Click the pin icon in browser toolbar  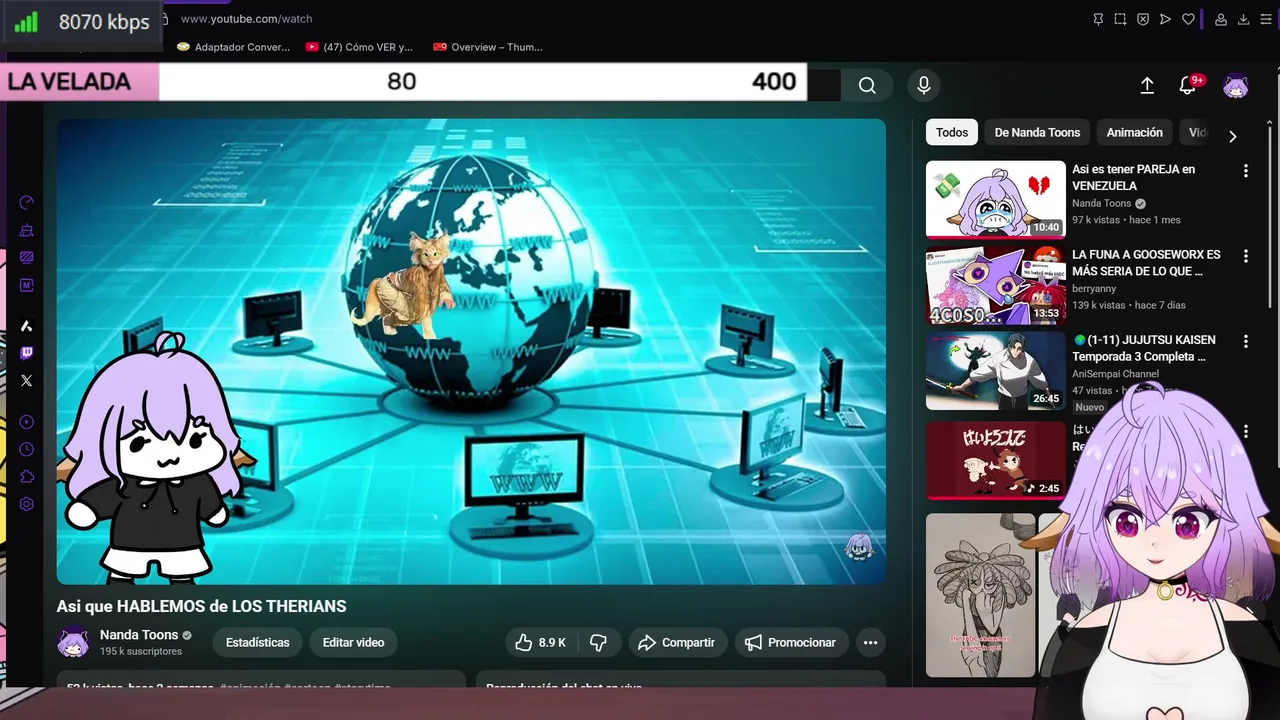[x=1098, y=19]
